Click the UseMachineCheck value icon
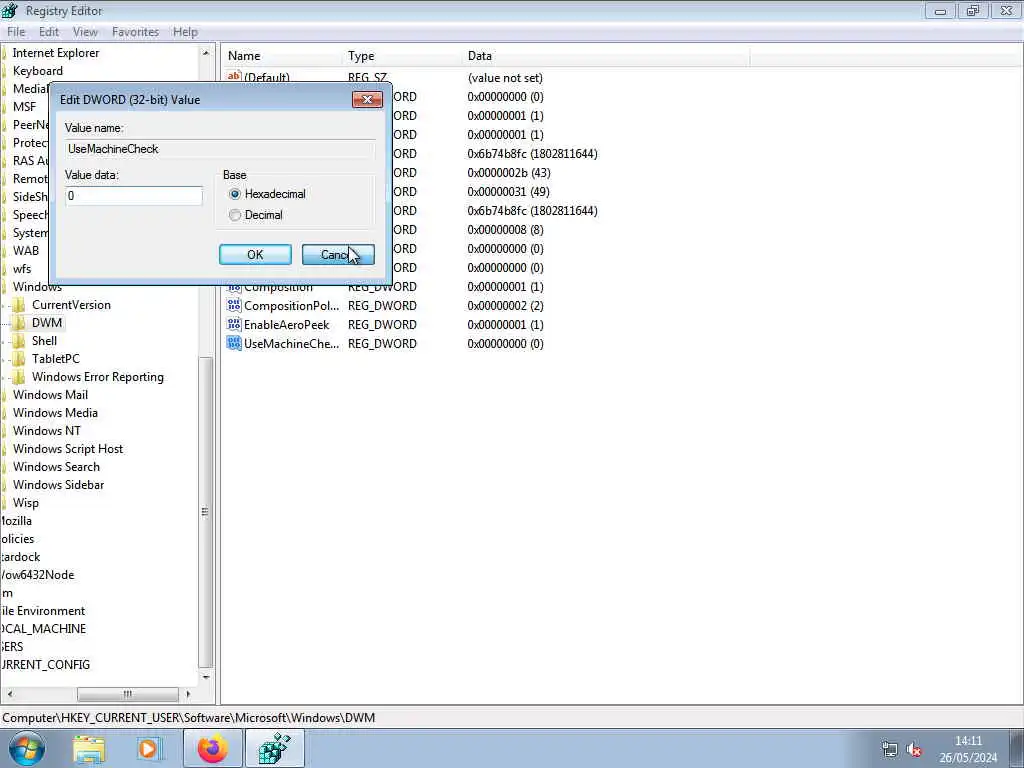This screenshot has width=1024, height=768. click(234, 343)
